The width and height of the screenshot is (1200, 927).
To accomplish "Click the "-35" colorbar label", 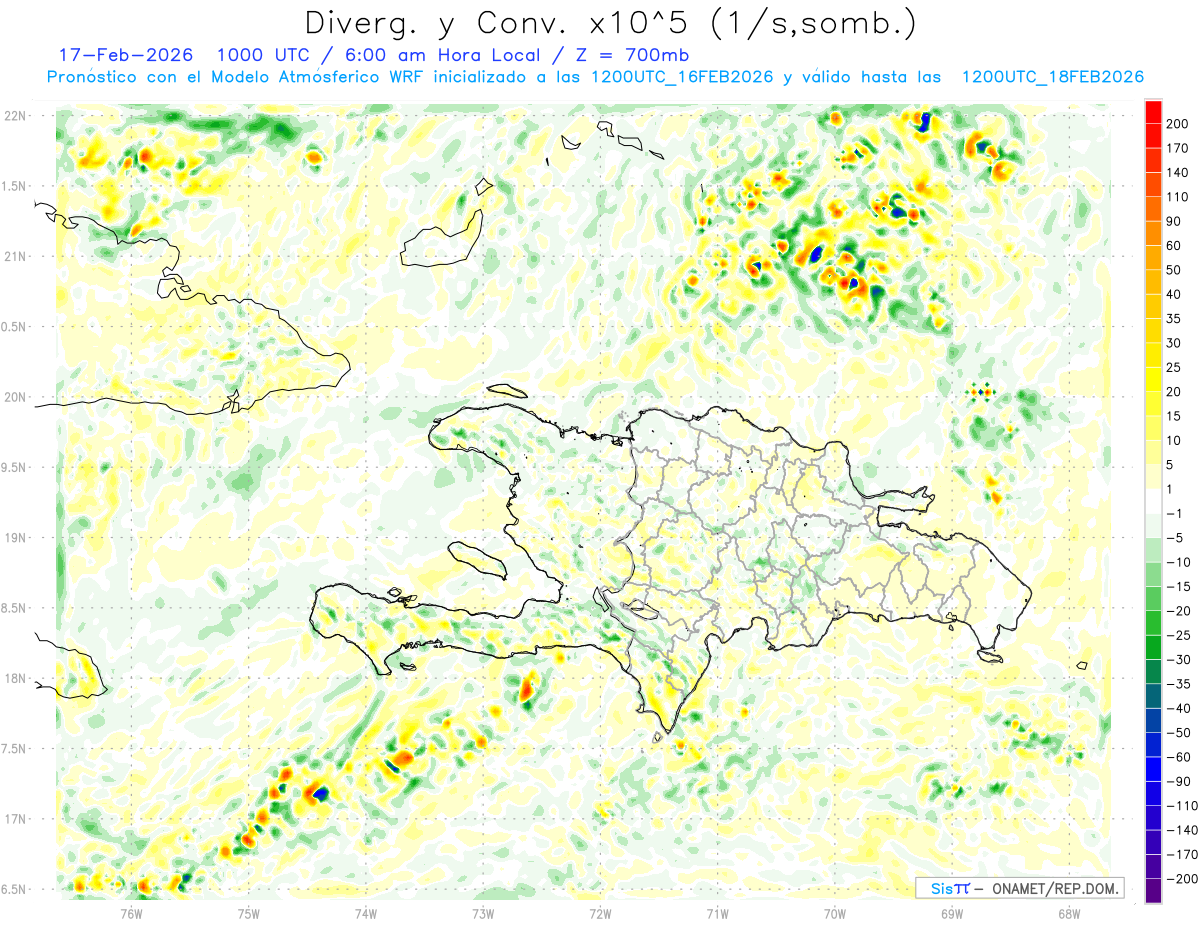I will coord(1178,685).
